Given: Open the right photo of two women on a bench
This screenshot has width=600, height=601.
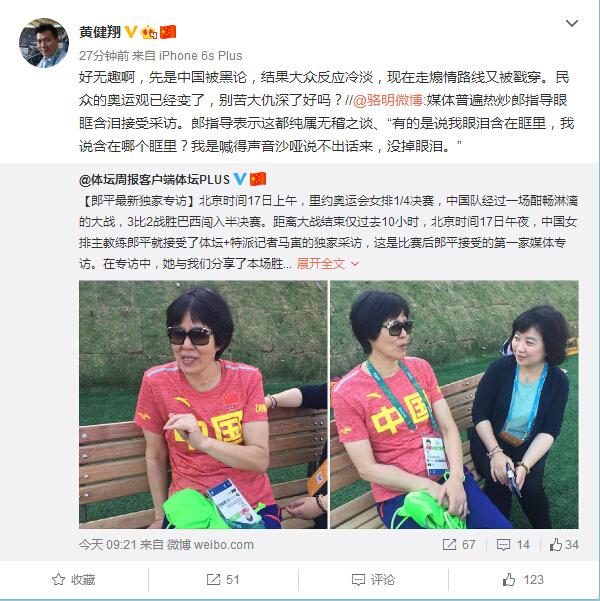Looking at the screenshot, I should tap(454, 405).
